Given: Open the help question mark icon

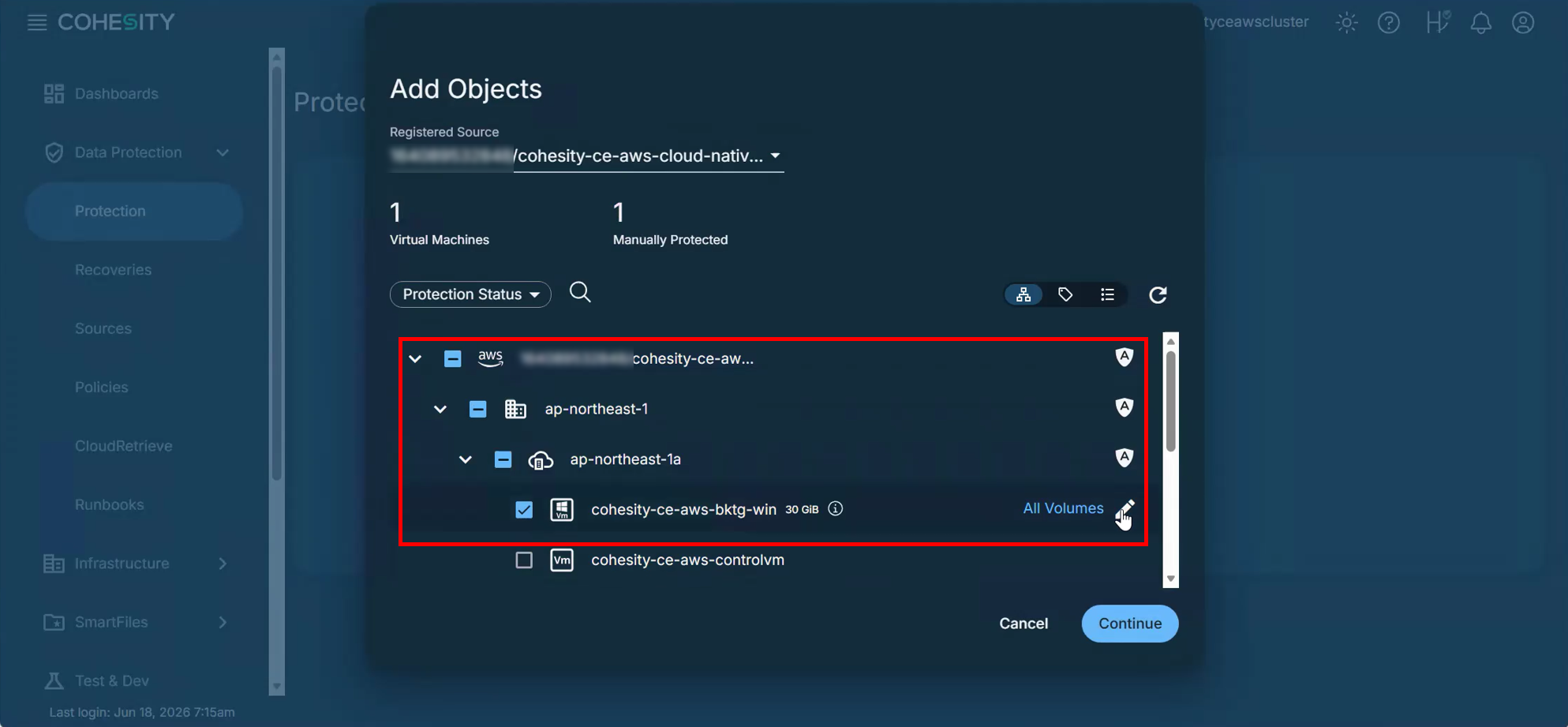Looking at the screenshot, I should pyautogui.click(x=1389, y=22).
